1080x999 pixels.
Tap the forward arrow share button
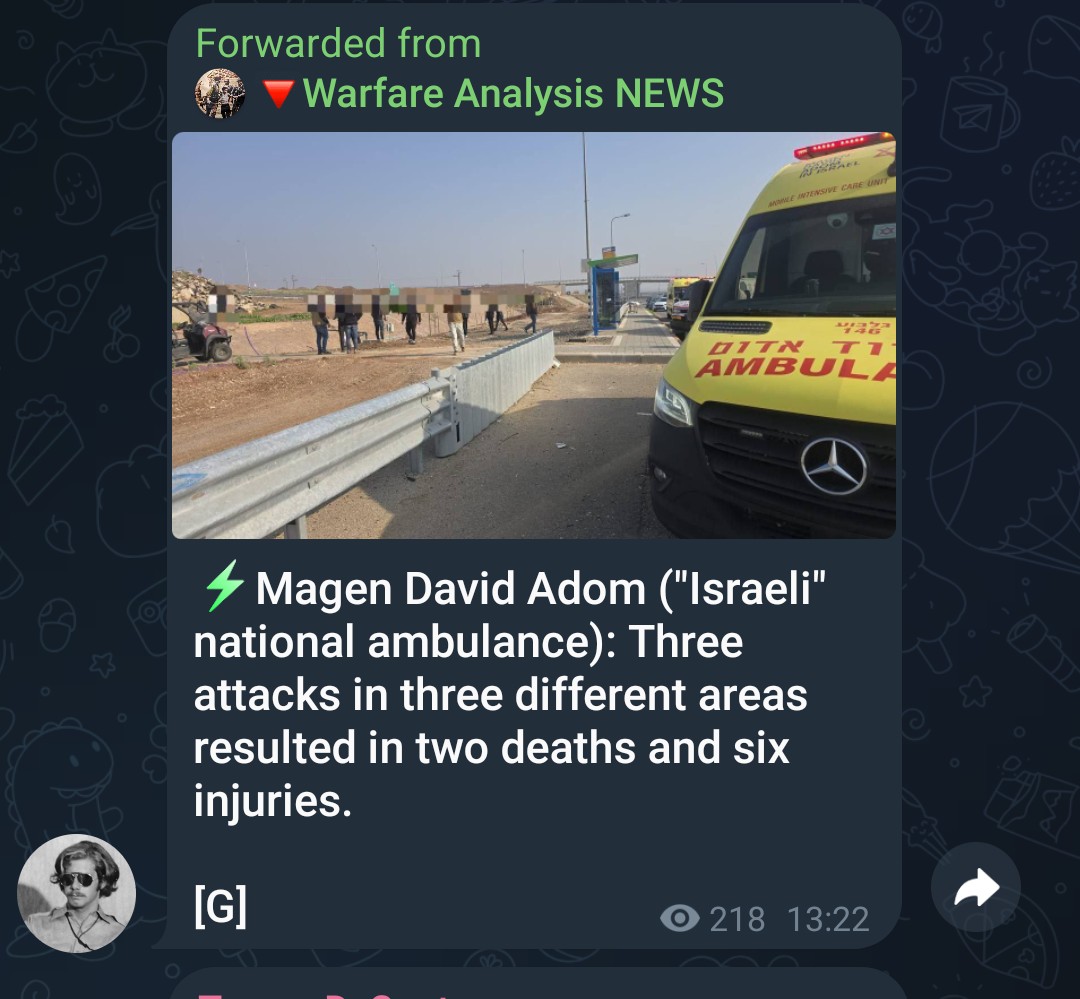[975, 887]
